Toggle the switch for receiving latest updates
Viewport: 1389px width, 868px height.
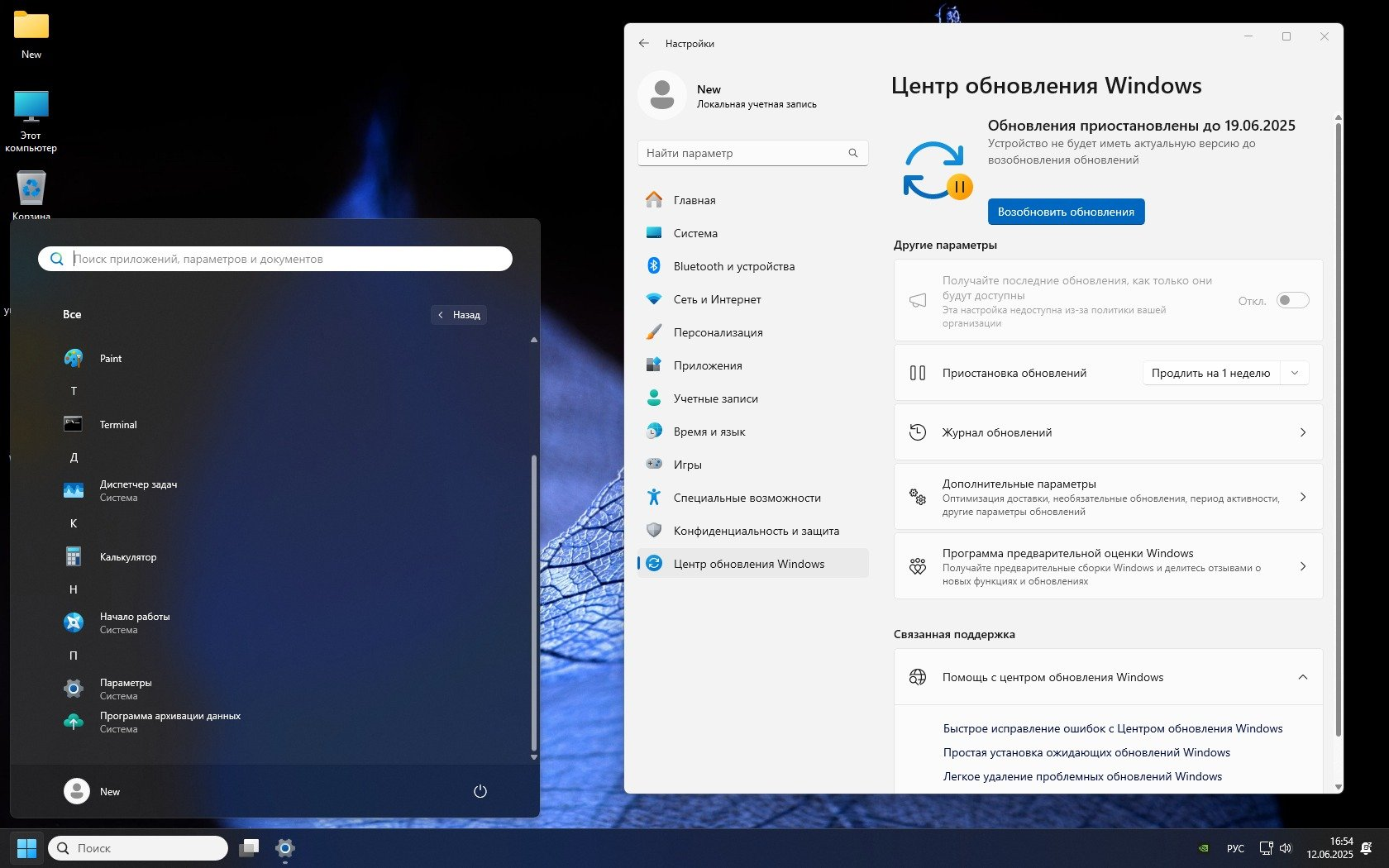pyautogui.click(x=1293, y=300)
